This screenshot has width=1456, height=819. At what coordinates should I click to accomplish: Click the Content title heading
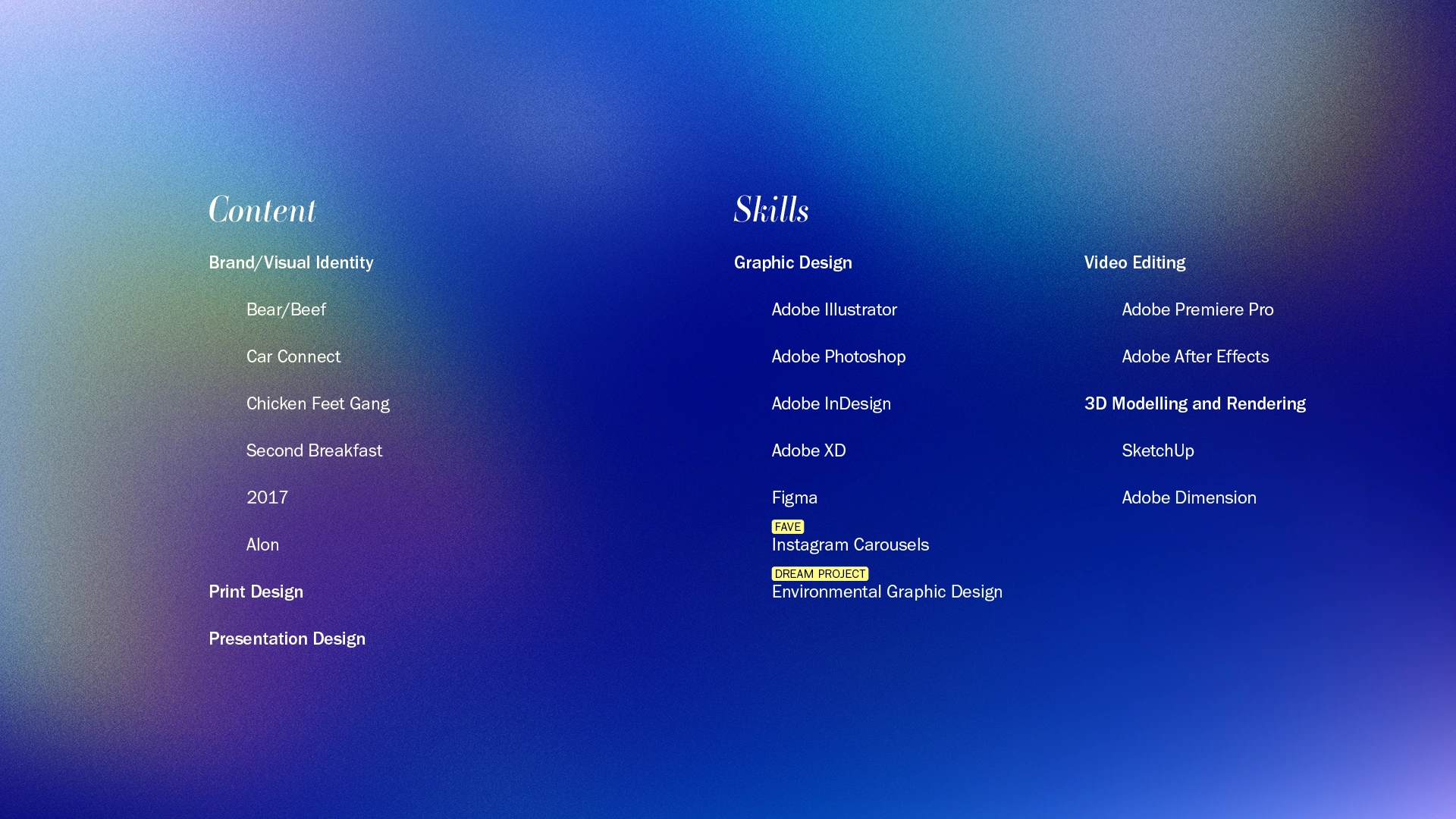pyautogui.click(x=262, y=210)
